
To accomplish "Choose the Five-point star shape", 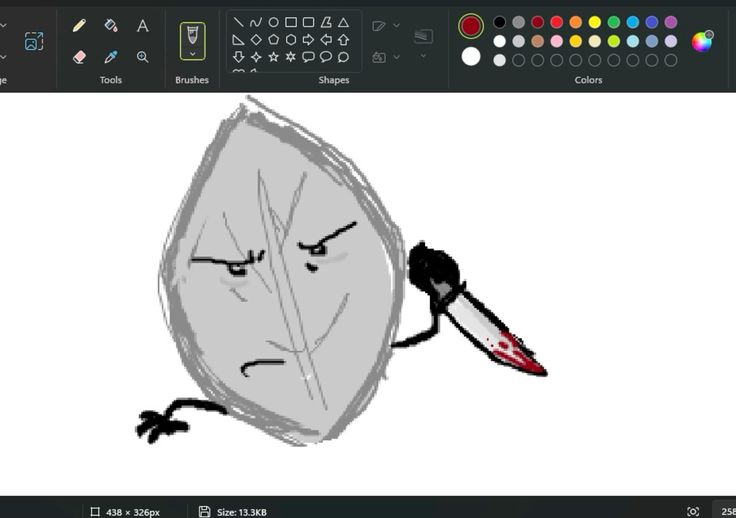I will click(x=273, y=57).
